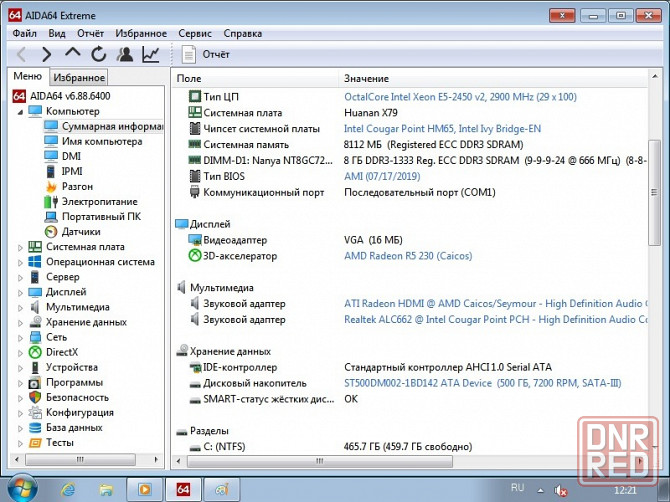Go back with the left arrow toolbar button

pyautogui.click(x=21, y=55)
